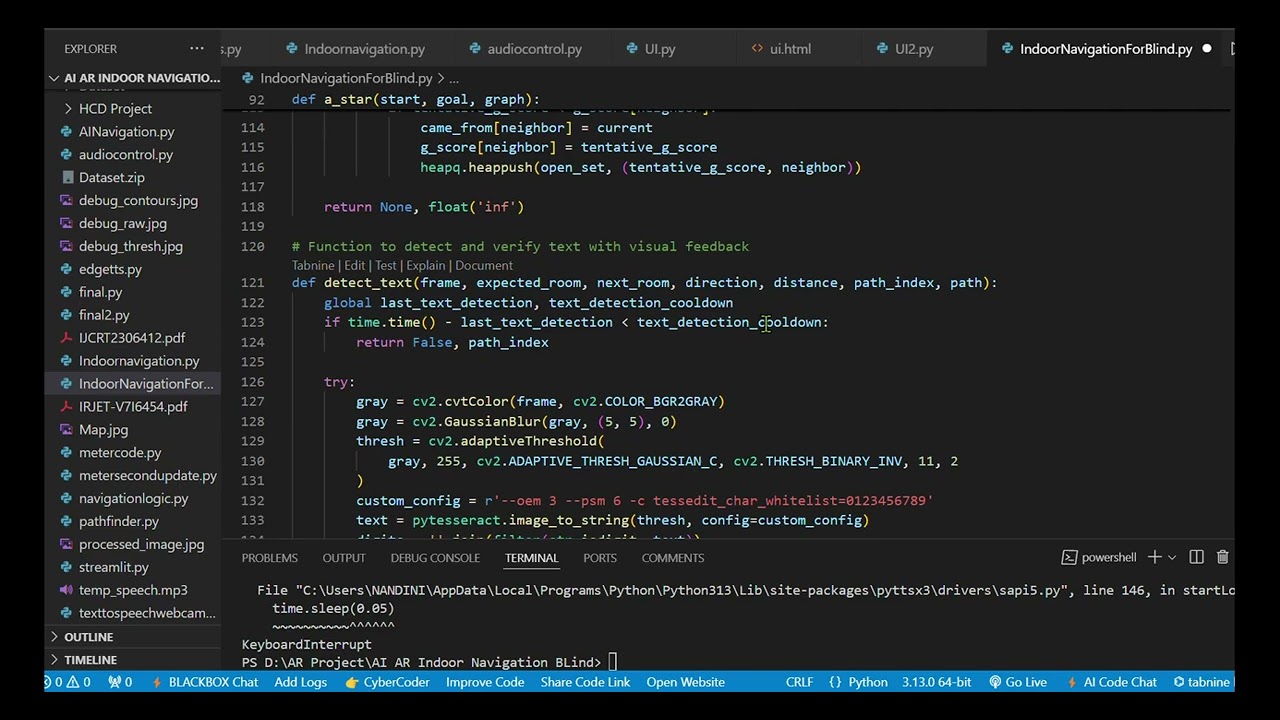Change CRLF line ending setting
Screen dimensions: 1280x720
(799, 682)
